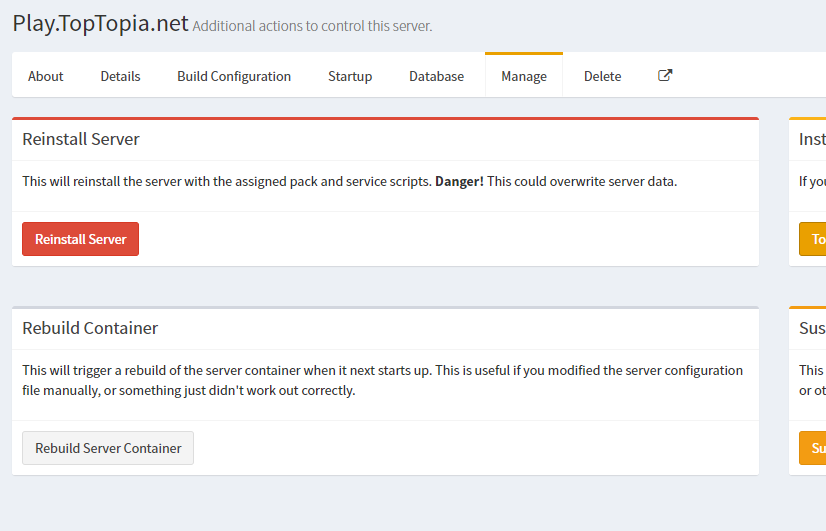826x531 pixels.
Task: Open the Details tab
Action: 120,76
